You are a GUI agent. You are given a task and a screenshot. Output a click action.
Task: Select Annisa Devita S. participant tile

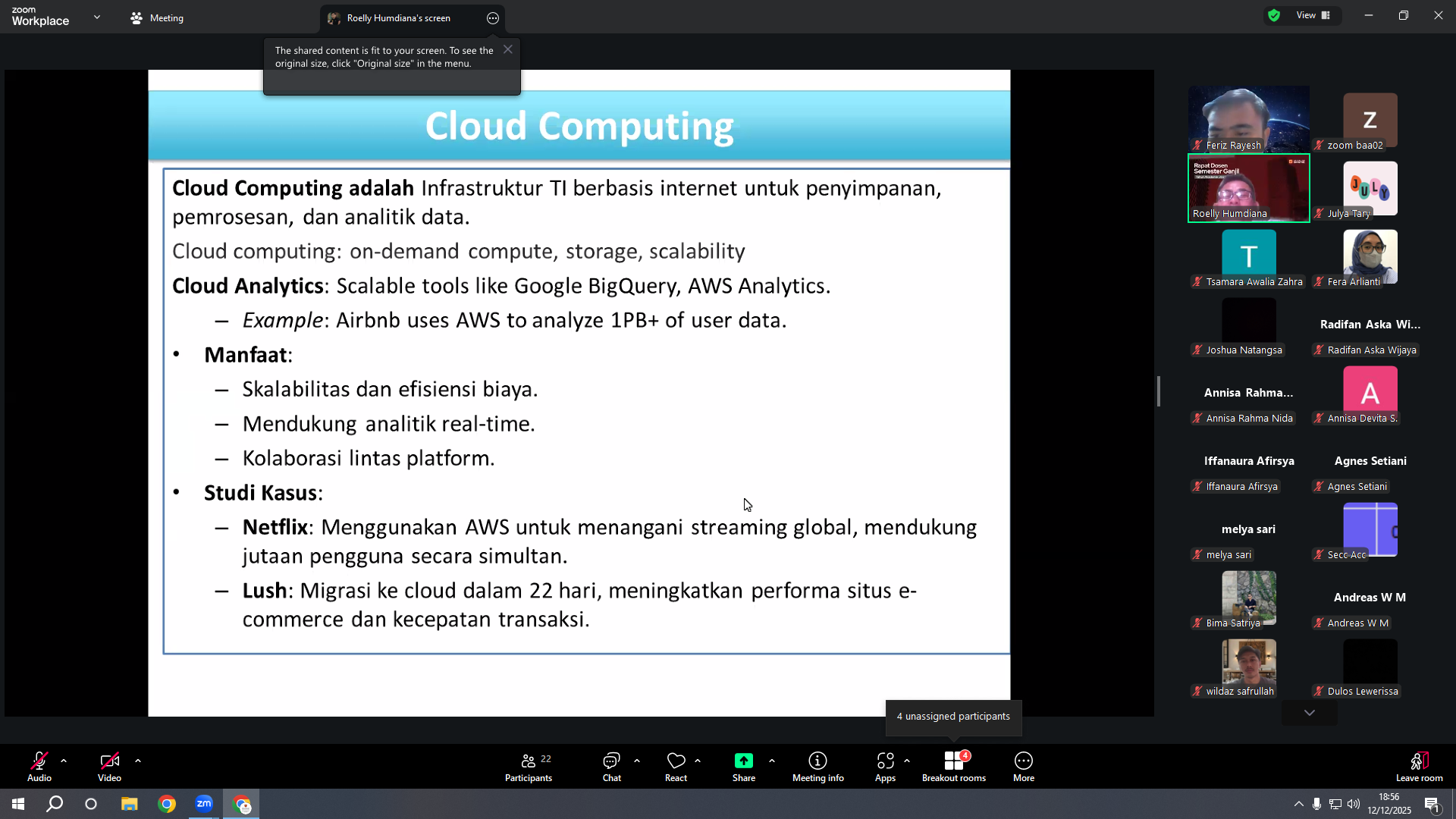tap(1370, 392)
